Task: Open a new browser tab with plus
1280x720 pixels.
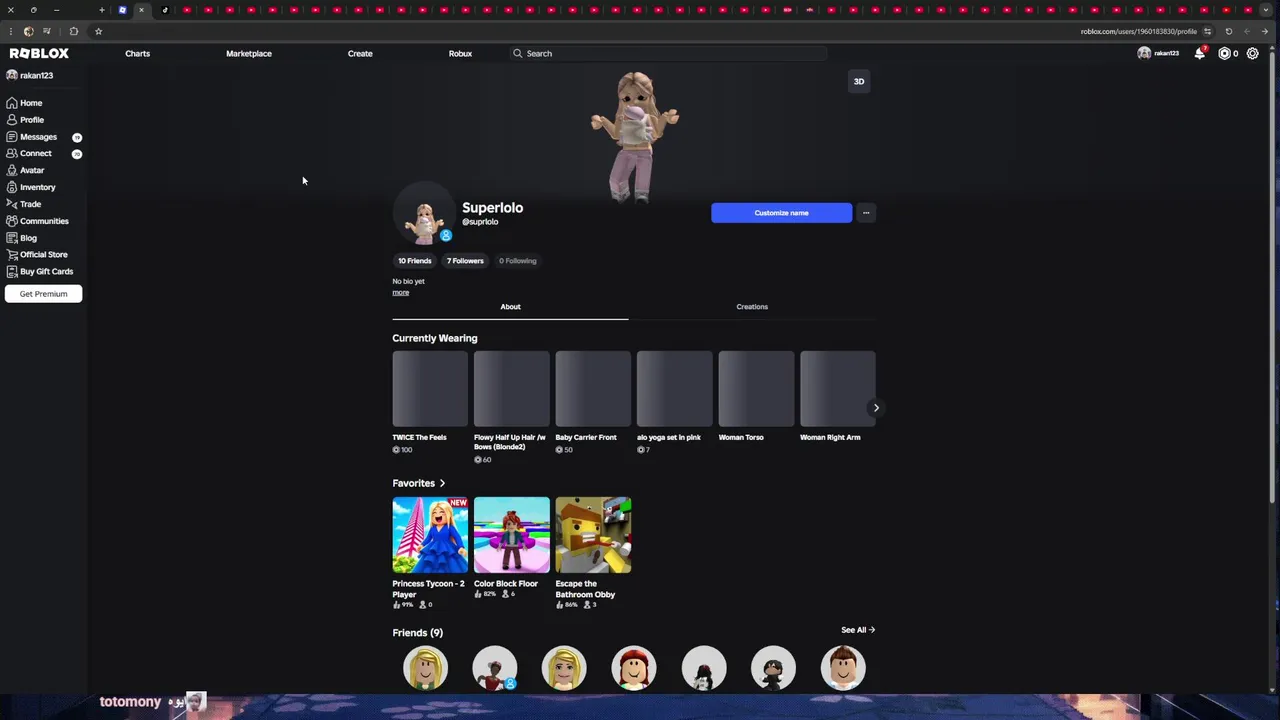Action: tap(101, 10)
